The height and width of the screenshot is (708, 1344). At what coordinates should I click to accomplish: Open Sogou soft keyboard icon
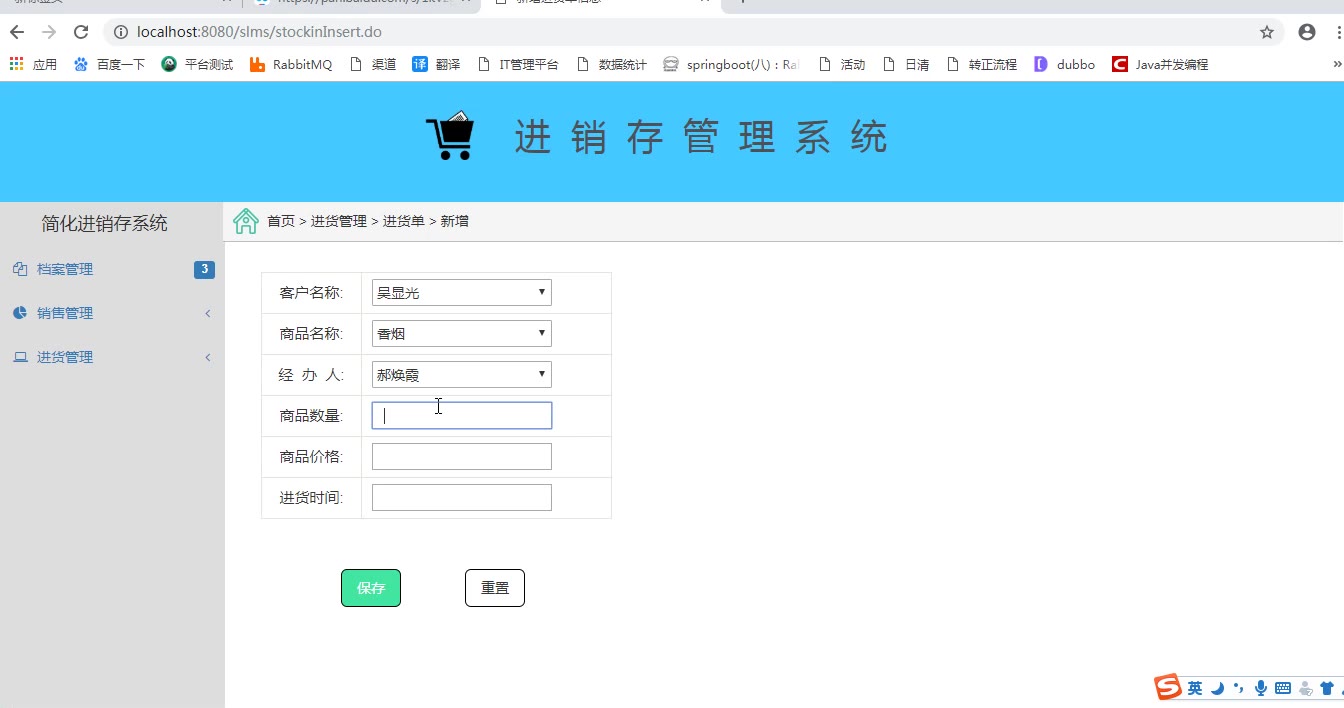point(1283,688)
